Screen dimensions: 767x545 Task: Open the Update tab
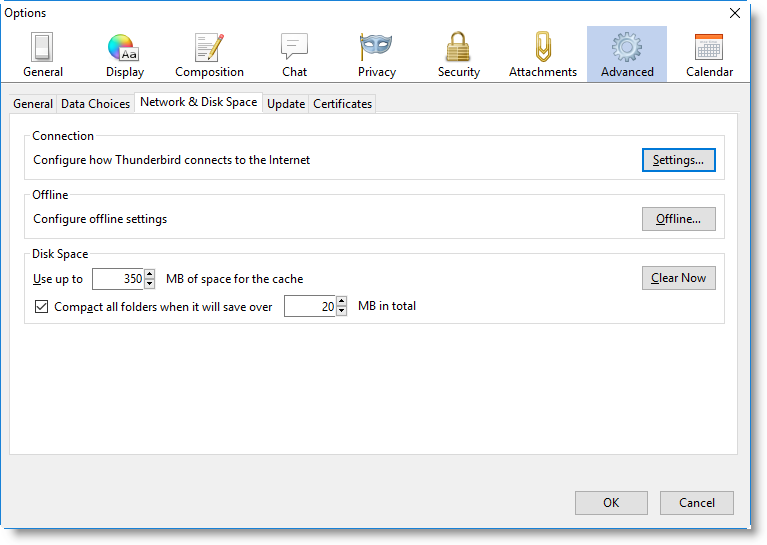(x=286, y=104)
